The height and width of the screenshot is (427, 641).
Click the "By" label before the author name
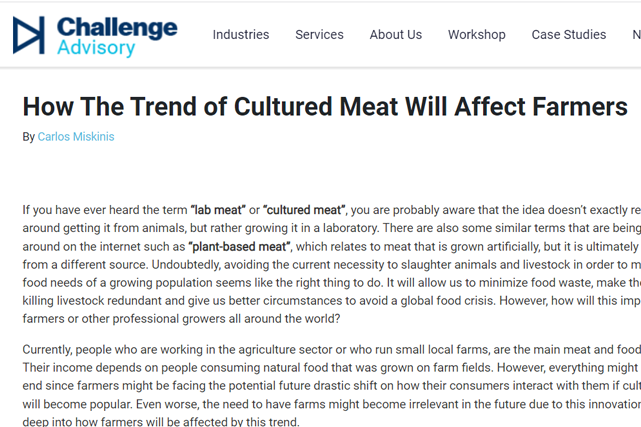pos(28,137)
